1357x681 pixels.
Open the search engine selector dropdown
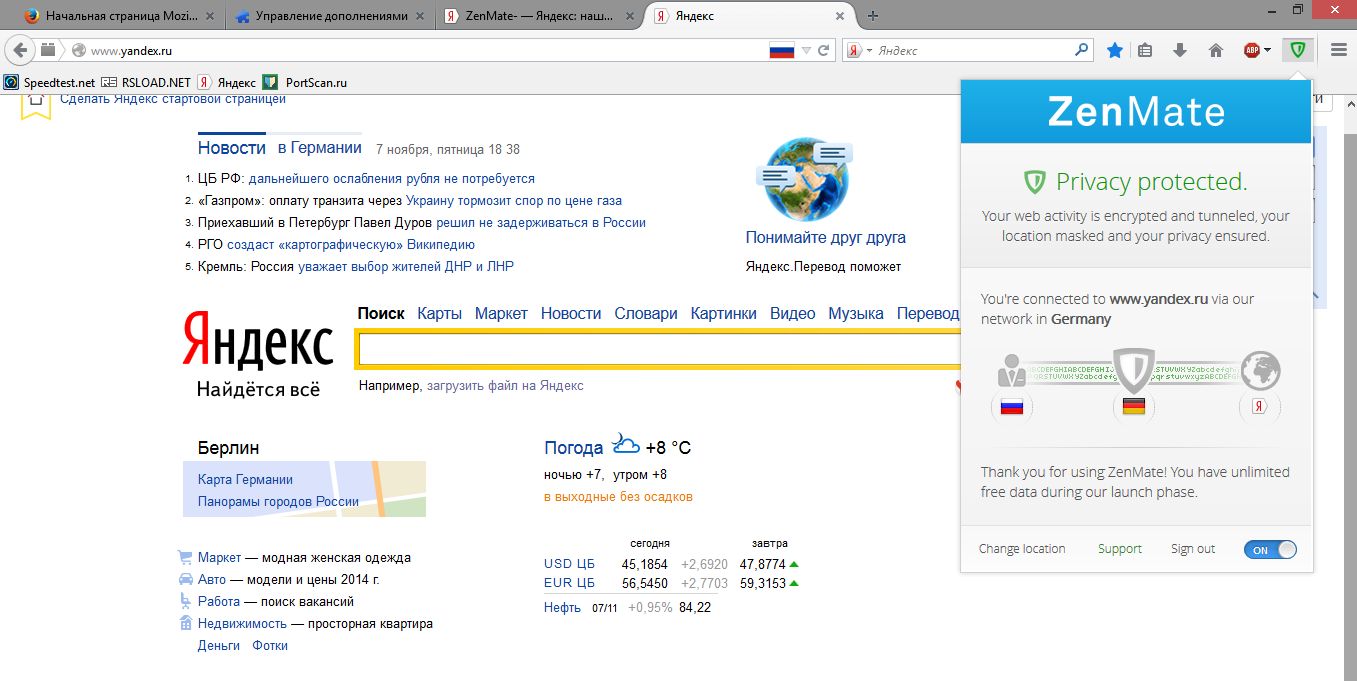[861, 50]
